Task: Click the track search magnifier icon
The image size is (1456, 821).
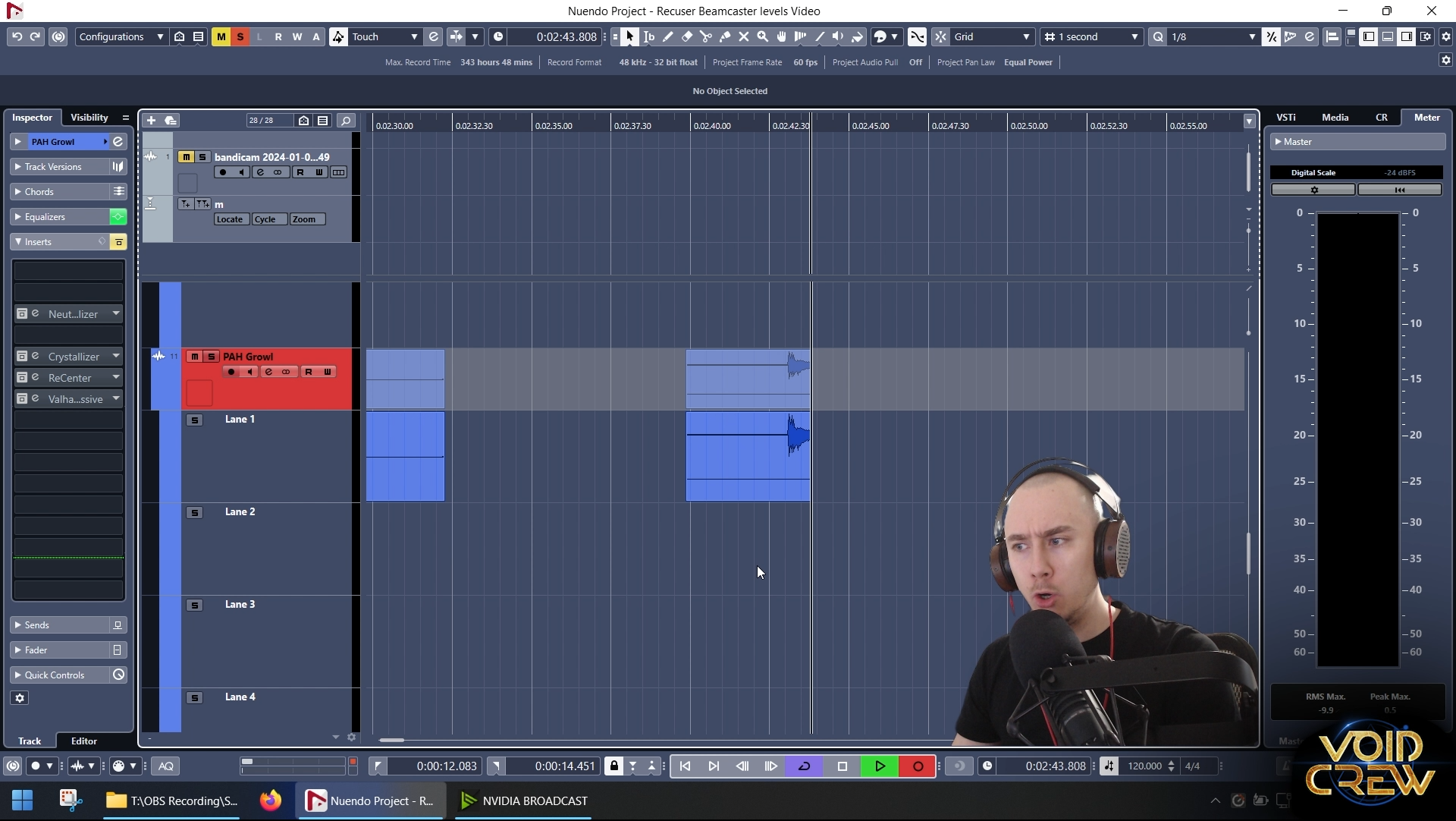Action: pos(346,120)
